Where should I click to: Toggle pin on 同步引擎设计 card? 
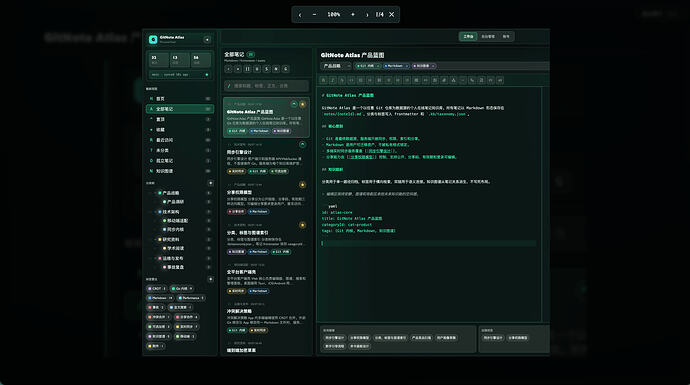(x=303, y=144)
